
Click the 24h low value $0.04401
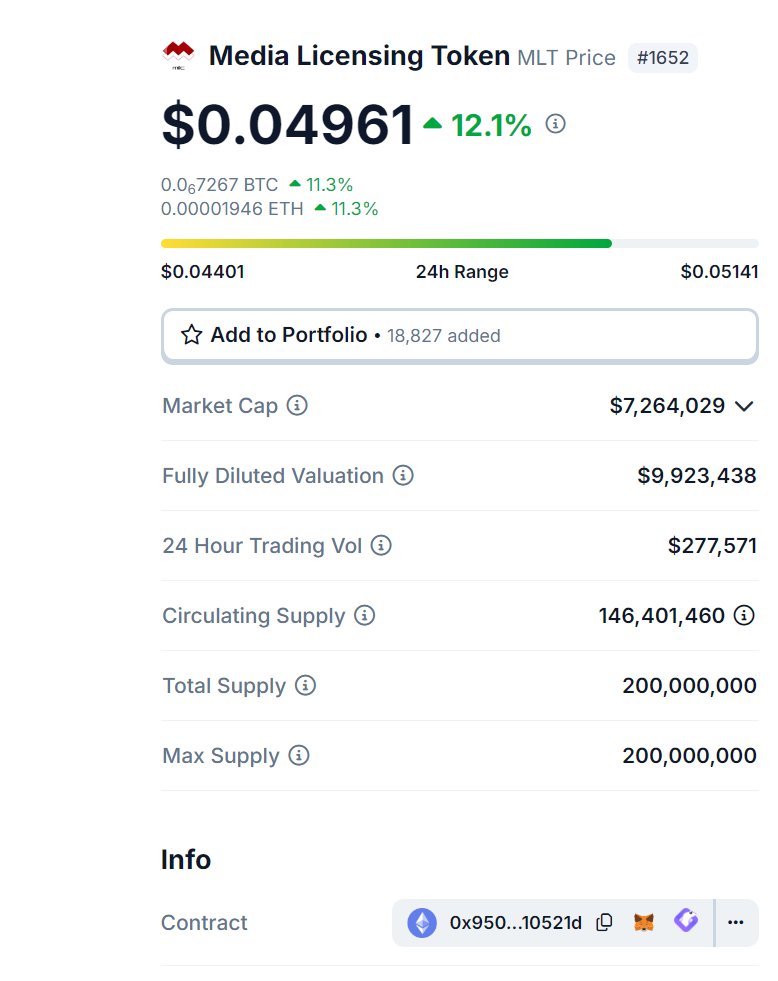203,272
